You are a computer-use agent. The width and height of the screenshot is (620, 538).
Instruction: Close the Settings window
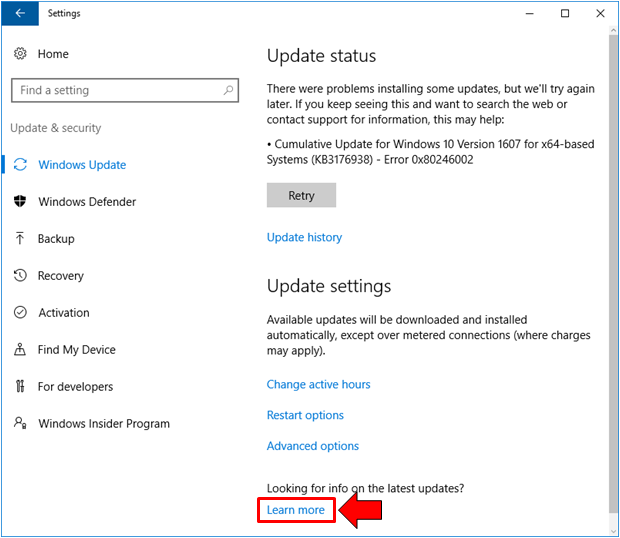coord(600,13)
